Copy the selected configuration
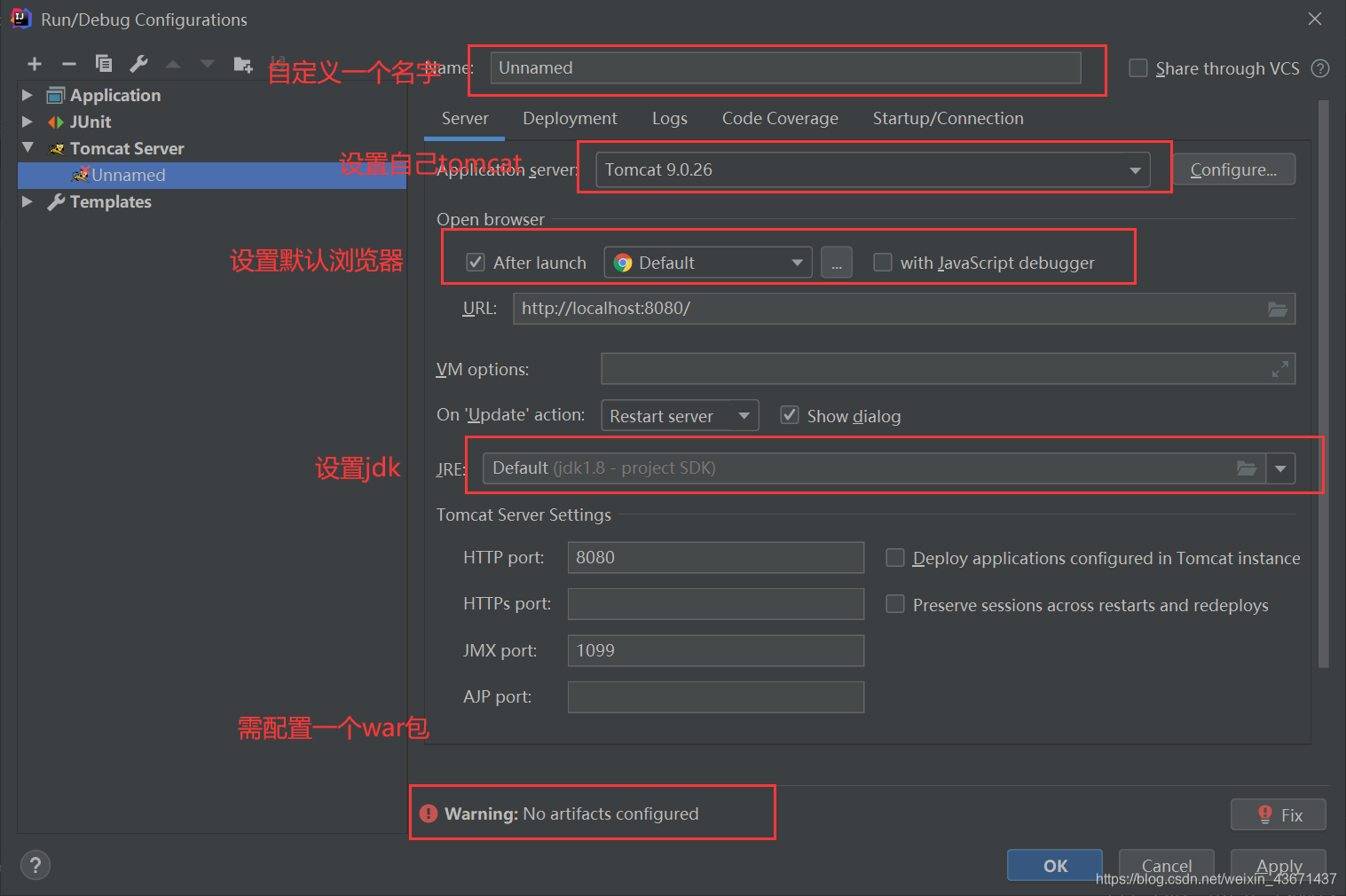Viewport: 1346px width, 896px height. [104, 64]
